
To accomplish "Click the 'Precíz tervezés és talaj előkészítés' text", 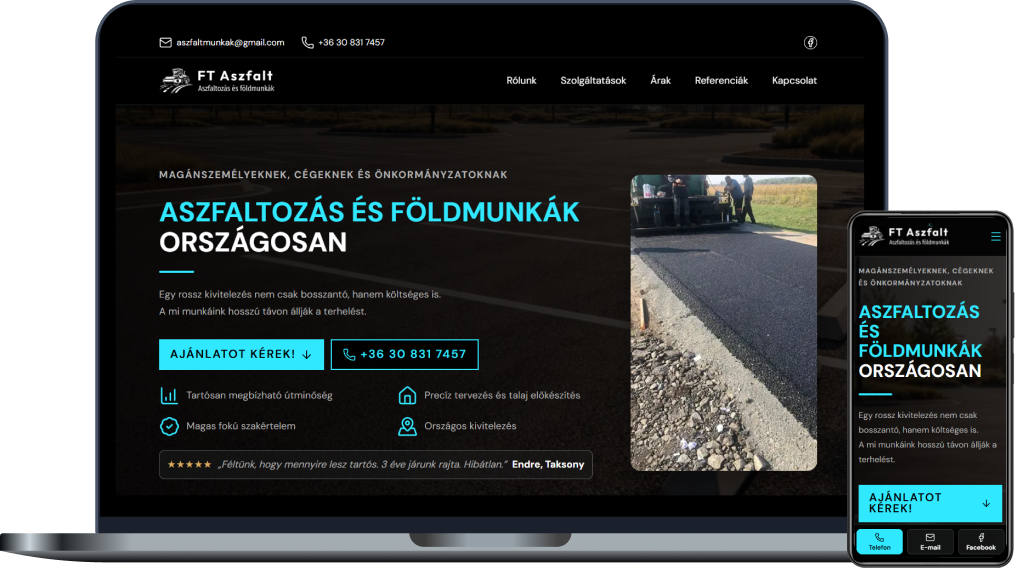I will click(502, 395).
